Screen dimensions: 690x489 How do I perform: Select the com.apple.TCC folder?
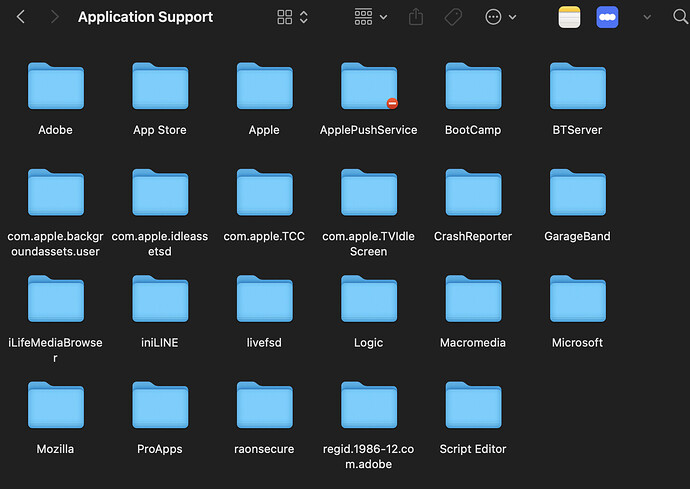point(264,194)
